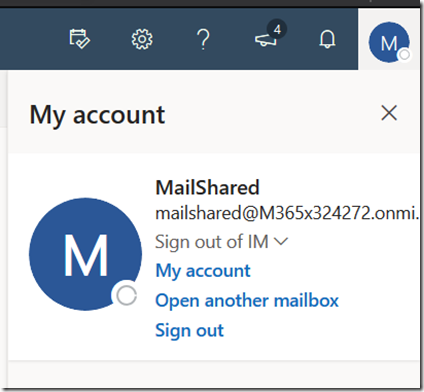The width and height of the screenshot is (424, 392).
Task: Open Settings gear icon
Action: pos(142,39)
